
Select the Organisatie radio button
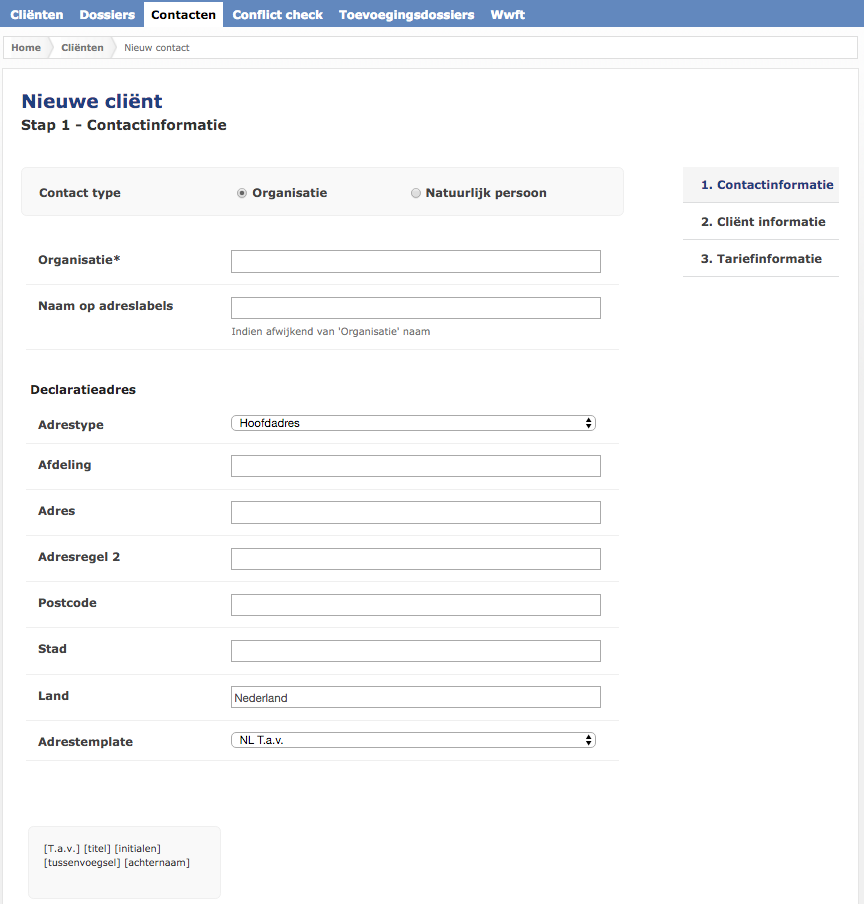click(x=242, y=193)
